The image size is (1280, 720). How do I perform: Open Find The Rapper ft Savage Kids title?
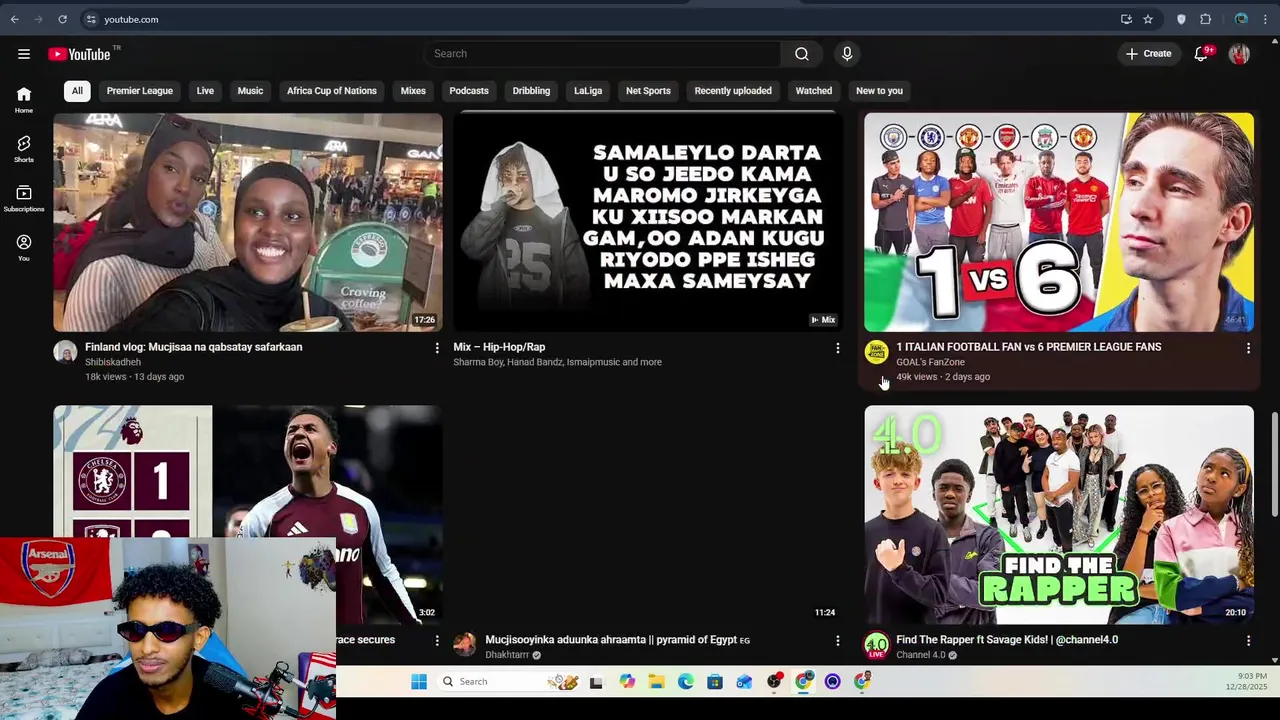pyautogui.click(x=1007, y=640)
